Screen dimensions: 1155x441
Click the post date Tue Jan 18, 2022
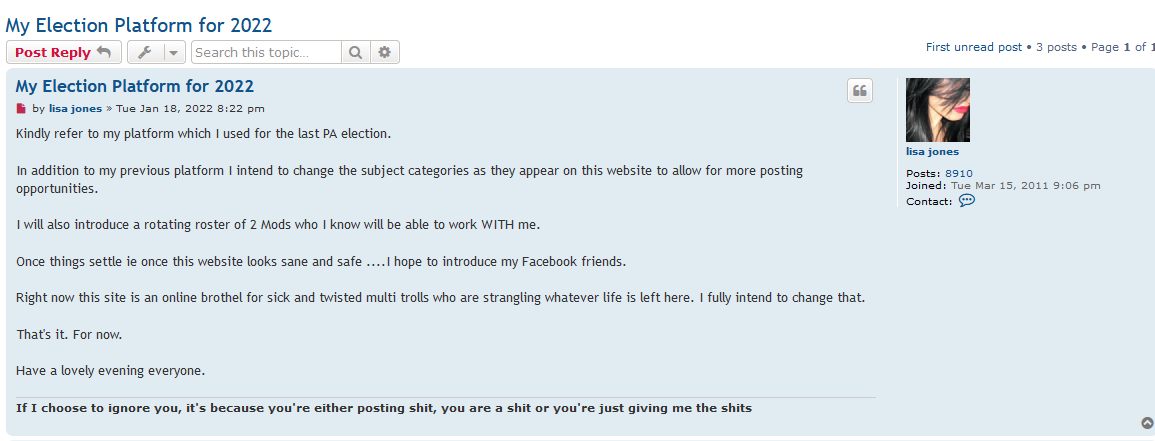point(190,109)
